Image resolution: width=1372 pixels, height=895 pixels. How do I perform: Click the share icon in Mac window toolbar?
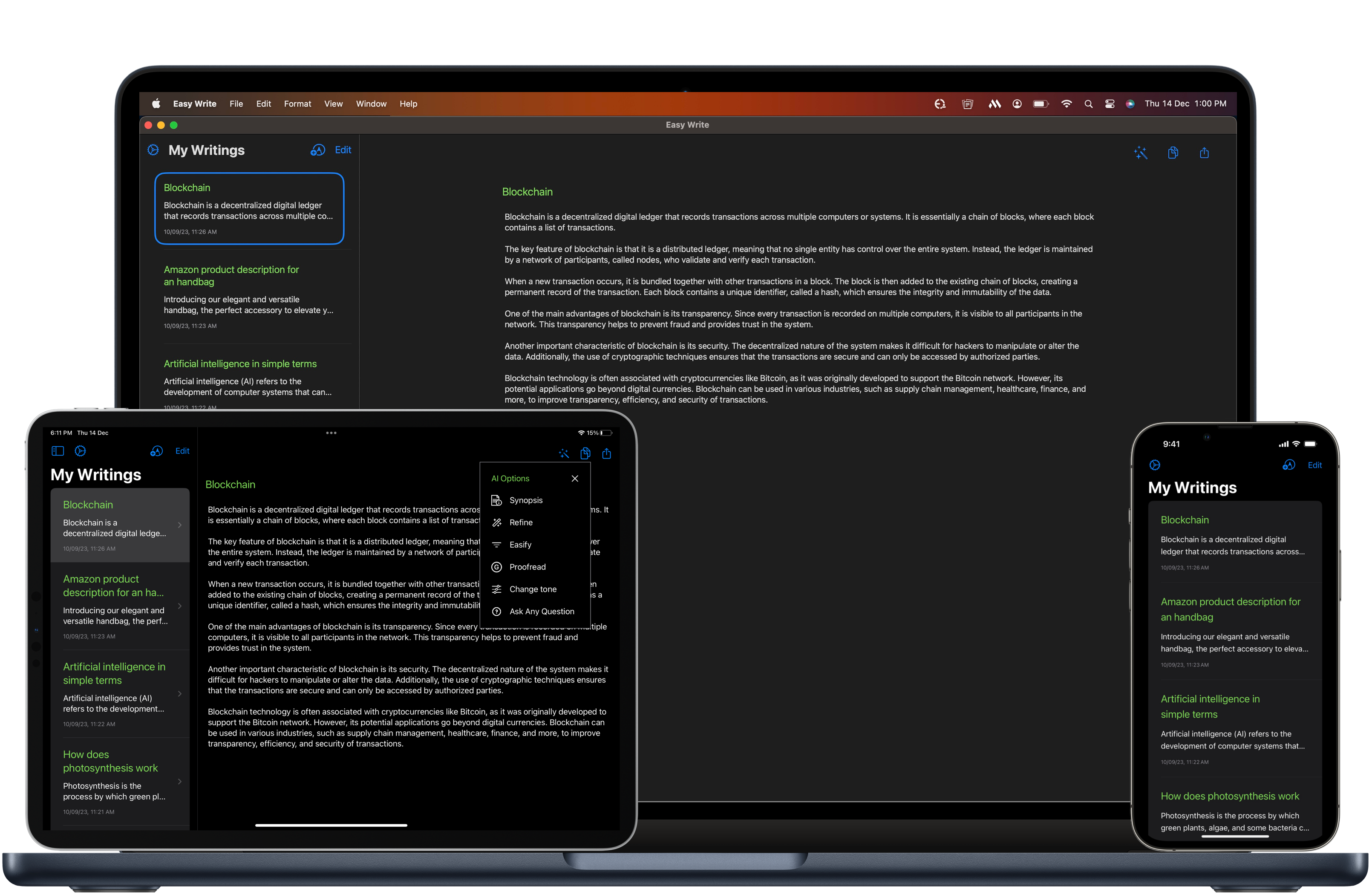[1204, 153]
